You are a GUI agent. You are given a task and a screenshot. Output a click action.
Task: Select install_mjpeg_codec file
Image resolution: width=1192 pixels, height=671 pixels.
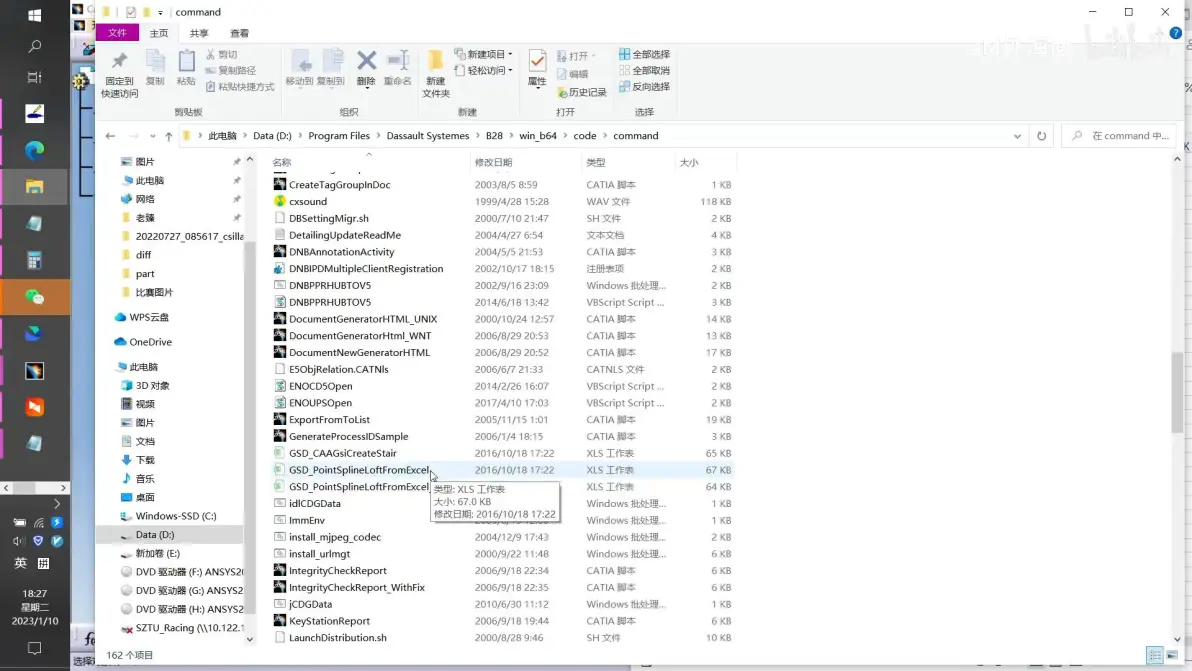(x=334, y=537)
